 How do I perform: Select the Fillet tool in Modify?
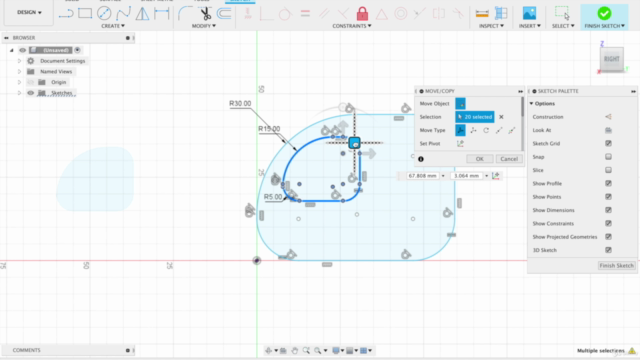[184, 13]
